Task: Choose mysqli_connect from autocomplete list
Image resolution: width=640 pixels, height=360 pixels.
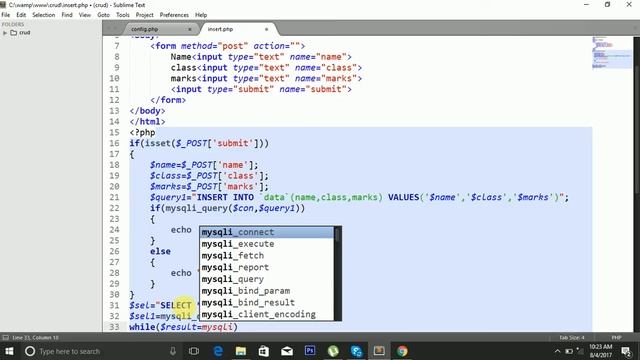Action: pos(267,232)
